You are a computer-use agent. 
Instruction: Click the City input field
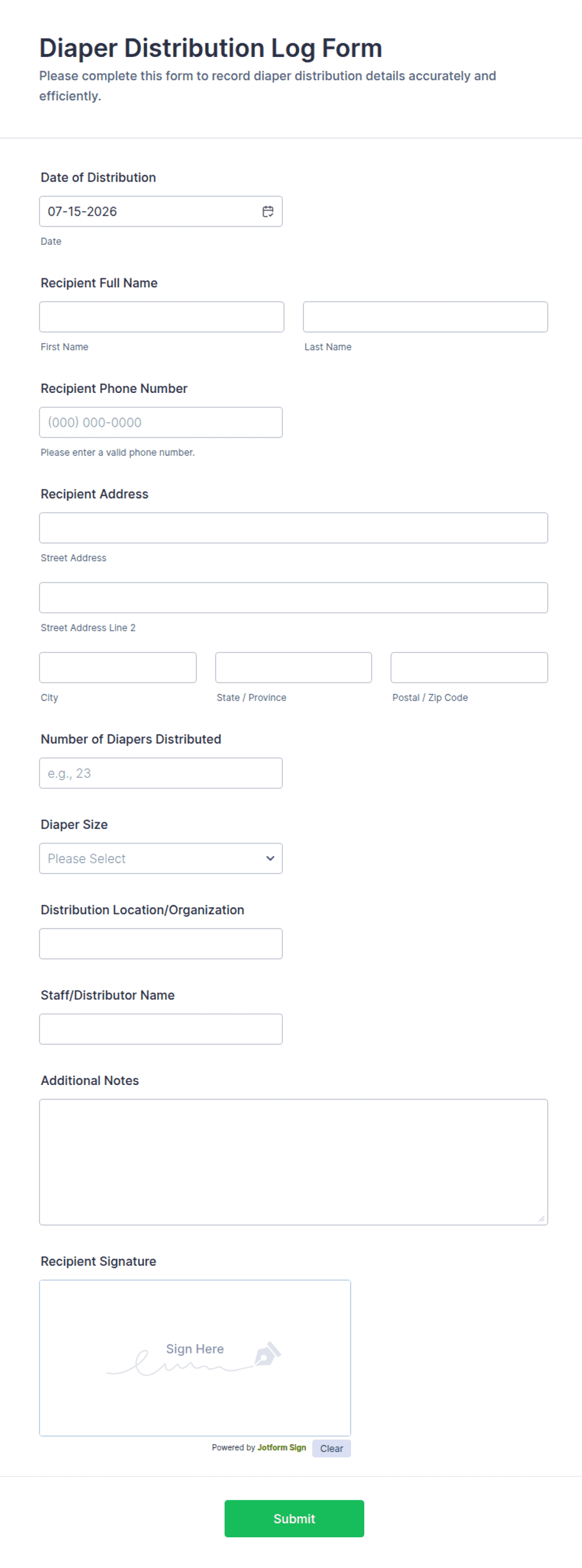(118, 668)
